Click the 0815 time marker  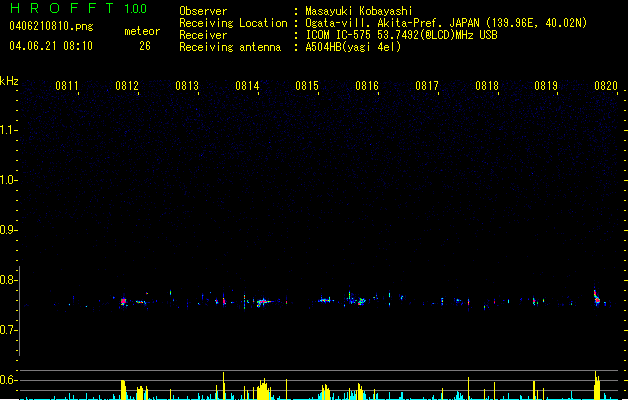[307, 86]
